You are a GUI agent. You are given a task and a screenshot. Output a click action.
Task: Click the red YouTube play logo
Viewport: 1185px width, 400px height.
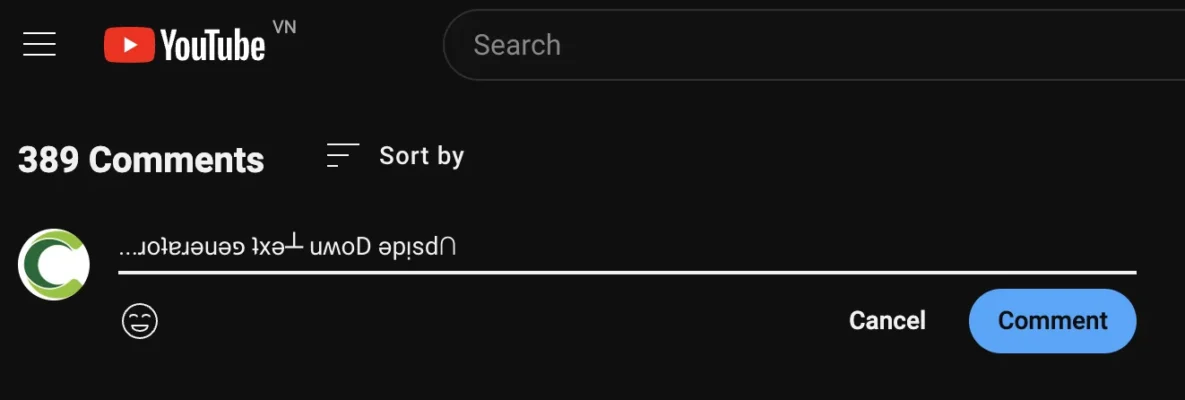click(x=129, y=45)
